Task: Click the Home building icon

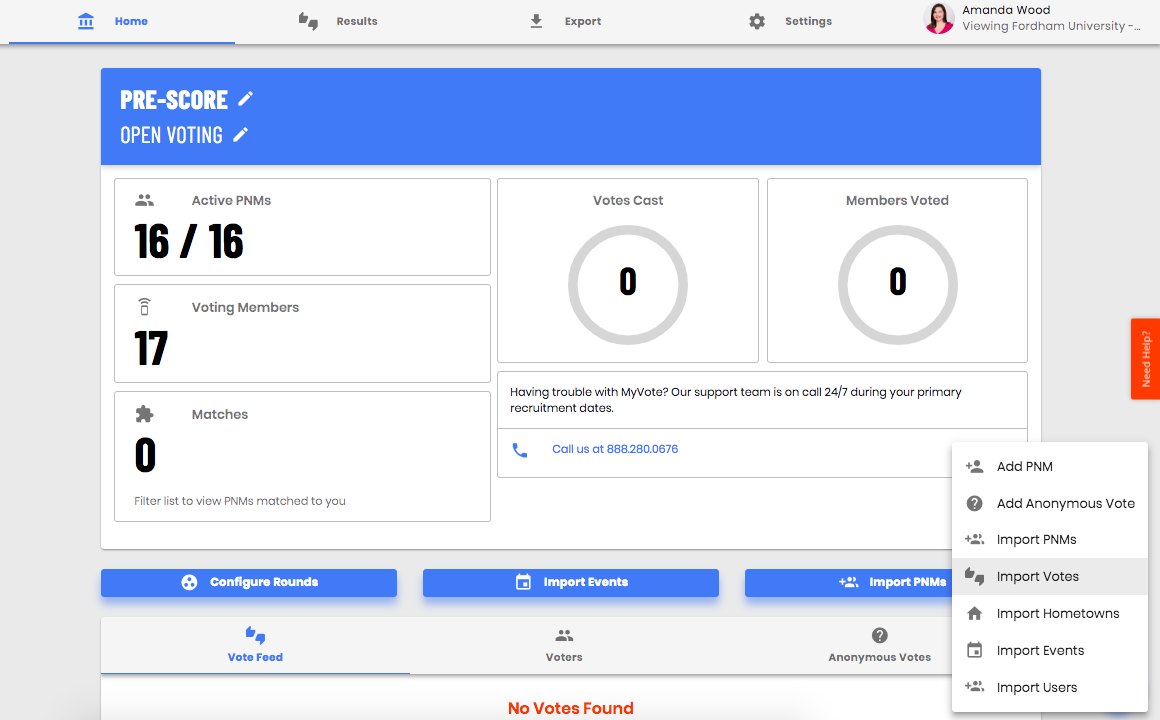Action: point(86,21)
